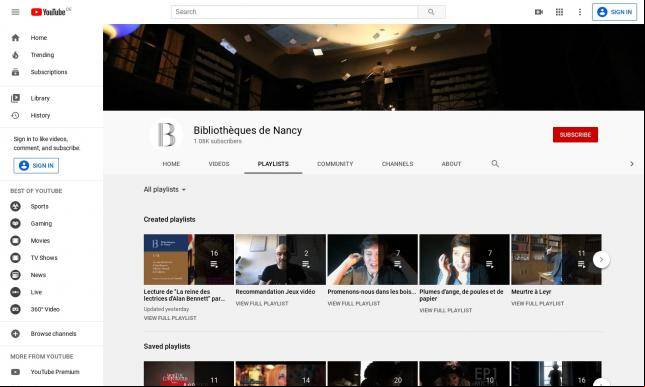
Task: Expand the All playlists dropdown
Action: click(165, 190)
